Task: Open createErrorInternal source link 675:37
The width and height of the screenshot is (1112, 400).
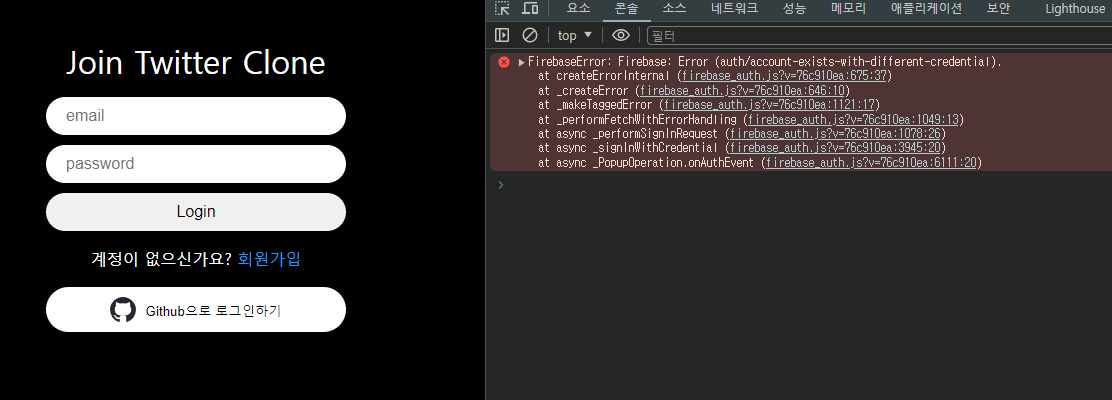Action: click(x=784, y=76)
